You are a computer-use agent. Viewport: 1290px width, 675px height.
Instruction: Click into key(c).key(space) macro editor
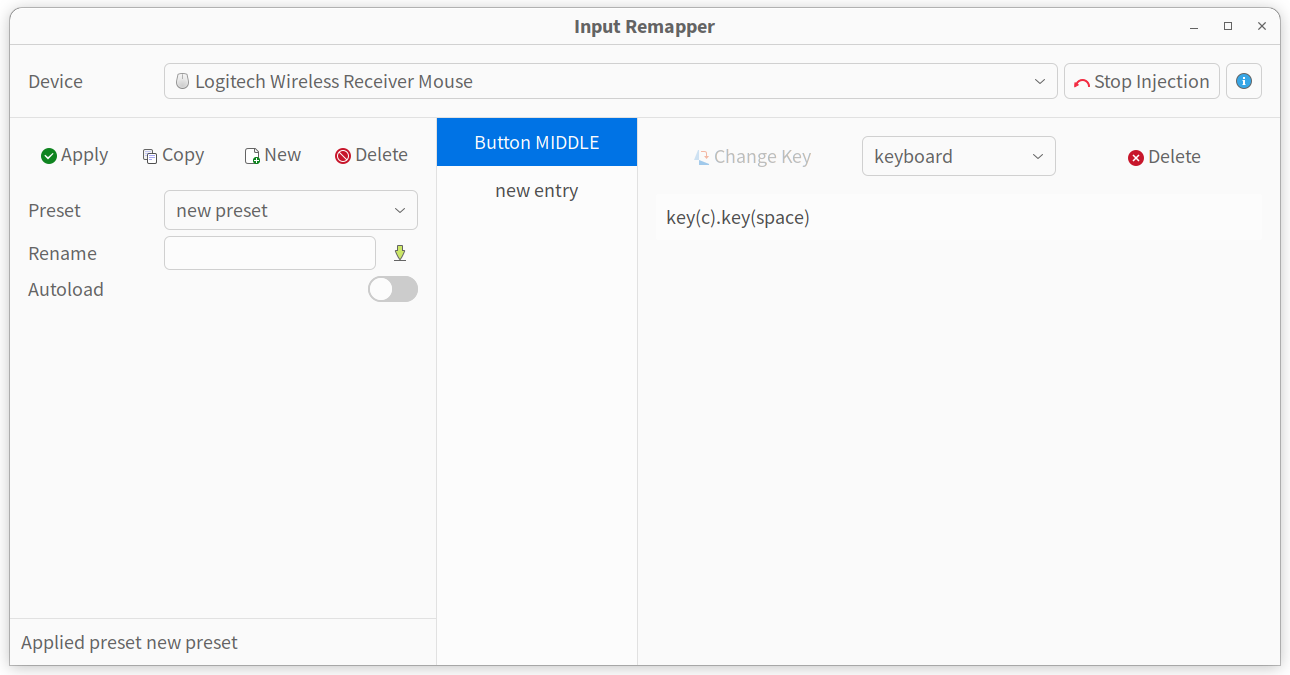coord(959,217)
